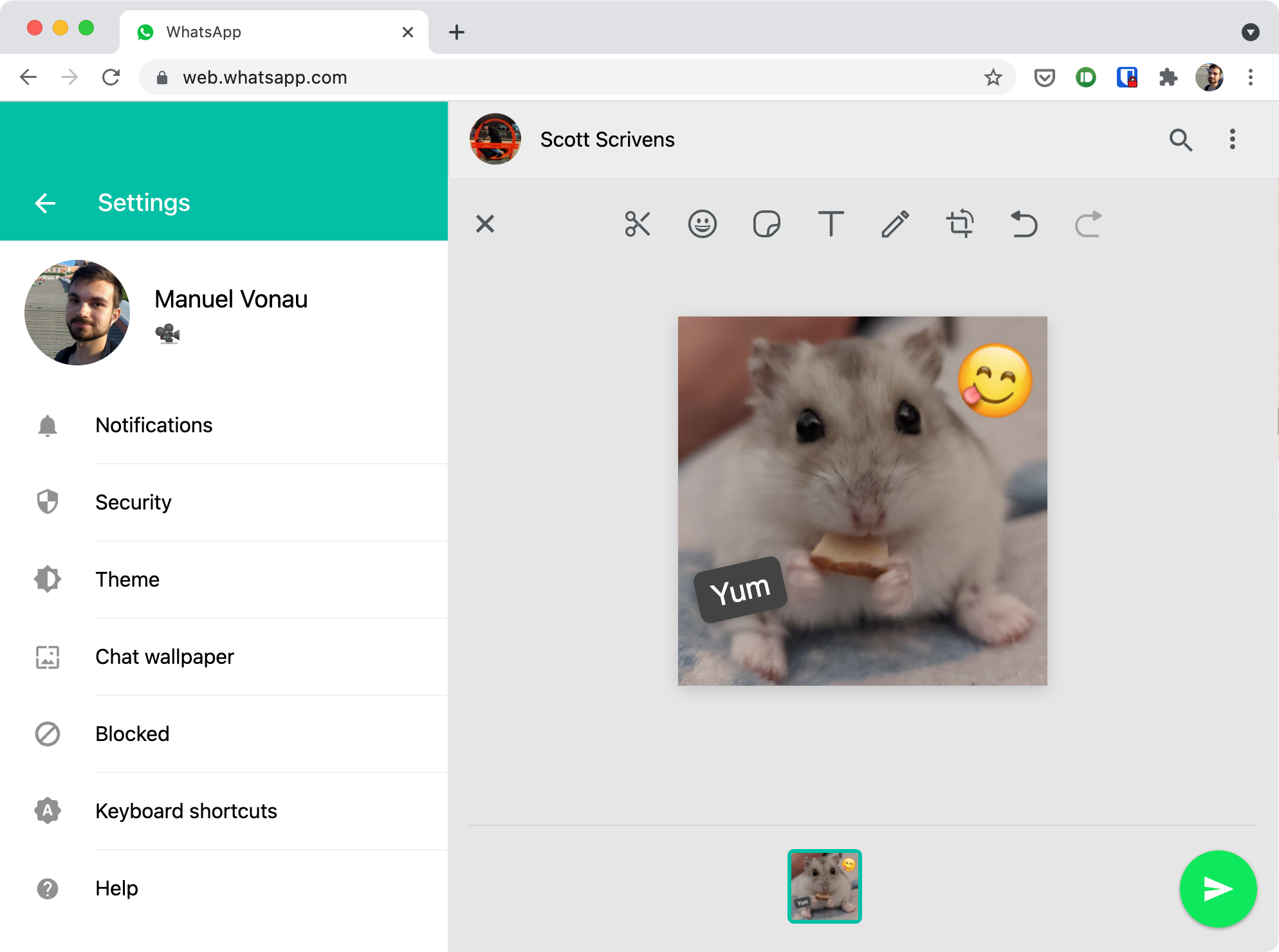Open the crop and rotate tool
The image size is (1279, 952).
[960, 224]
